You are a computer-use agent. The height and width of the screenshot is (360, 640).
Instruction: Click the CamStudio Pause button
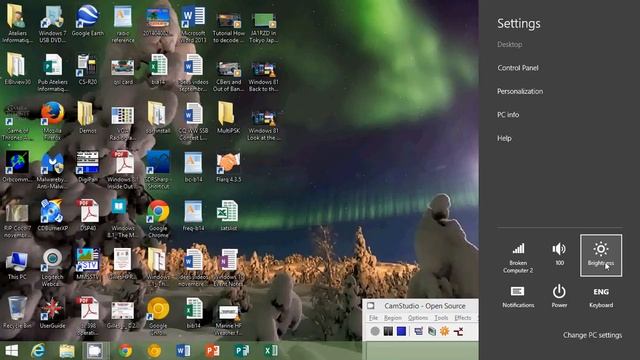coord(388,331)
